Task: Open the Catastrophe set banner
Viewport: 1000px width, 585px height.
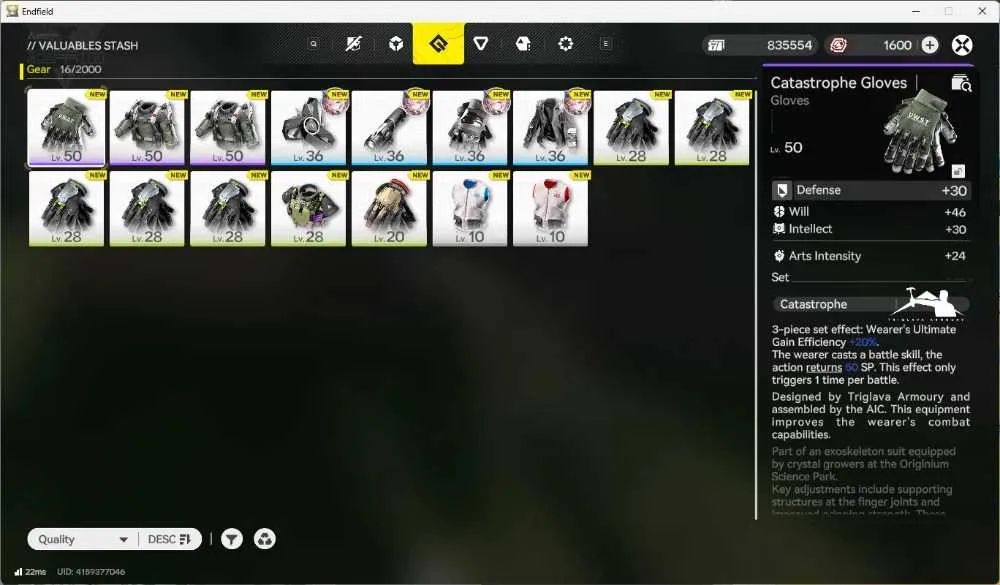Action: (x=871, y=304)
